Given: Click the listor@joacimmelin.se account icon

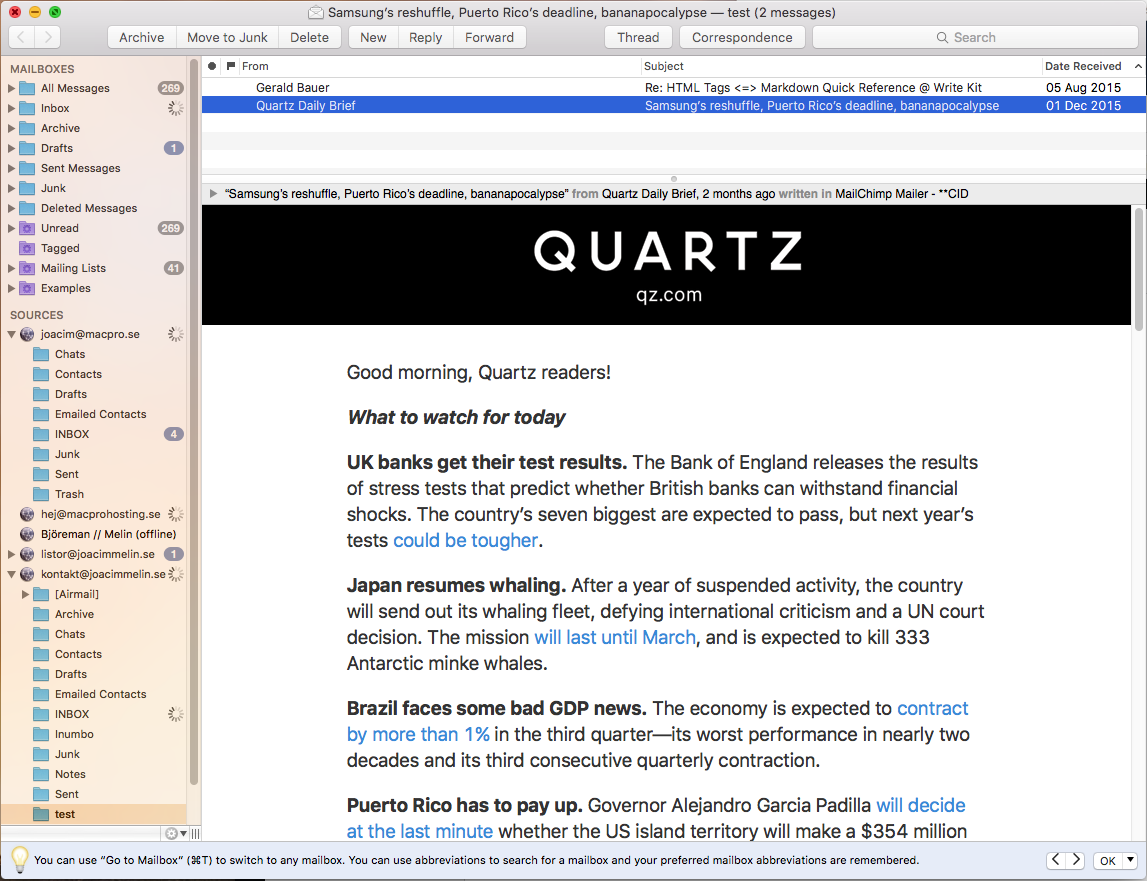Looking at the screenshot, I should click(x=27, y=554).
